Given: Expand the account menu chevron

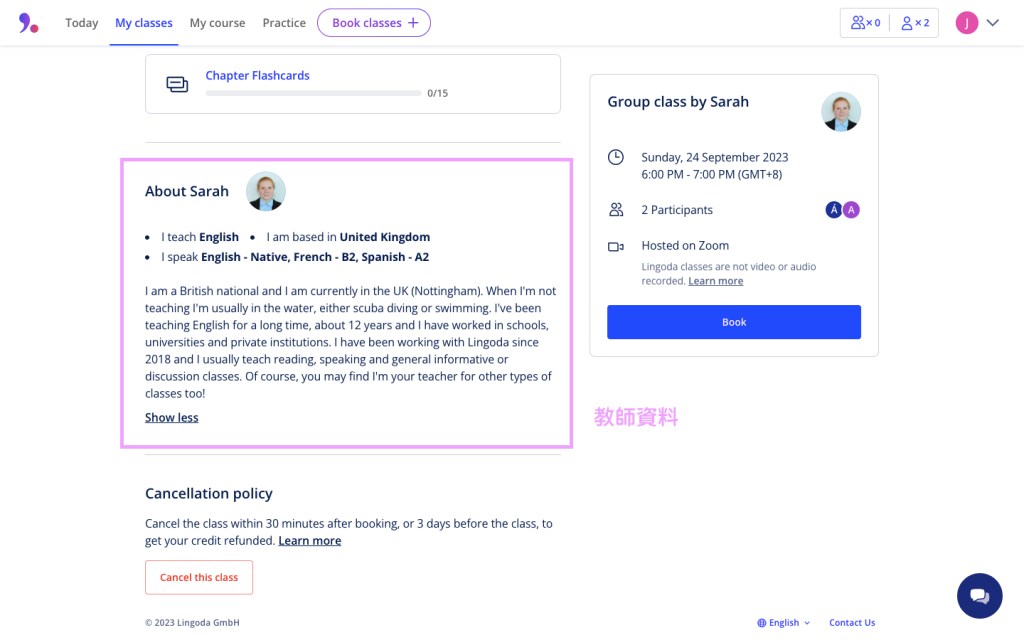Looking at the screenshot, I should [x=993, y=23].
